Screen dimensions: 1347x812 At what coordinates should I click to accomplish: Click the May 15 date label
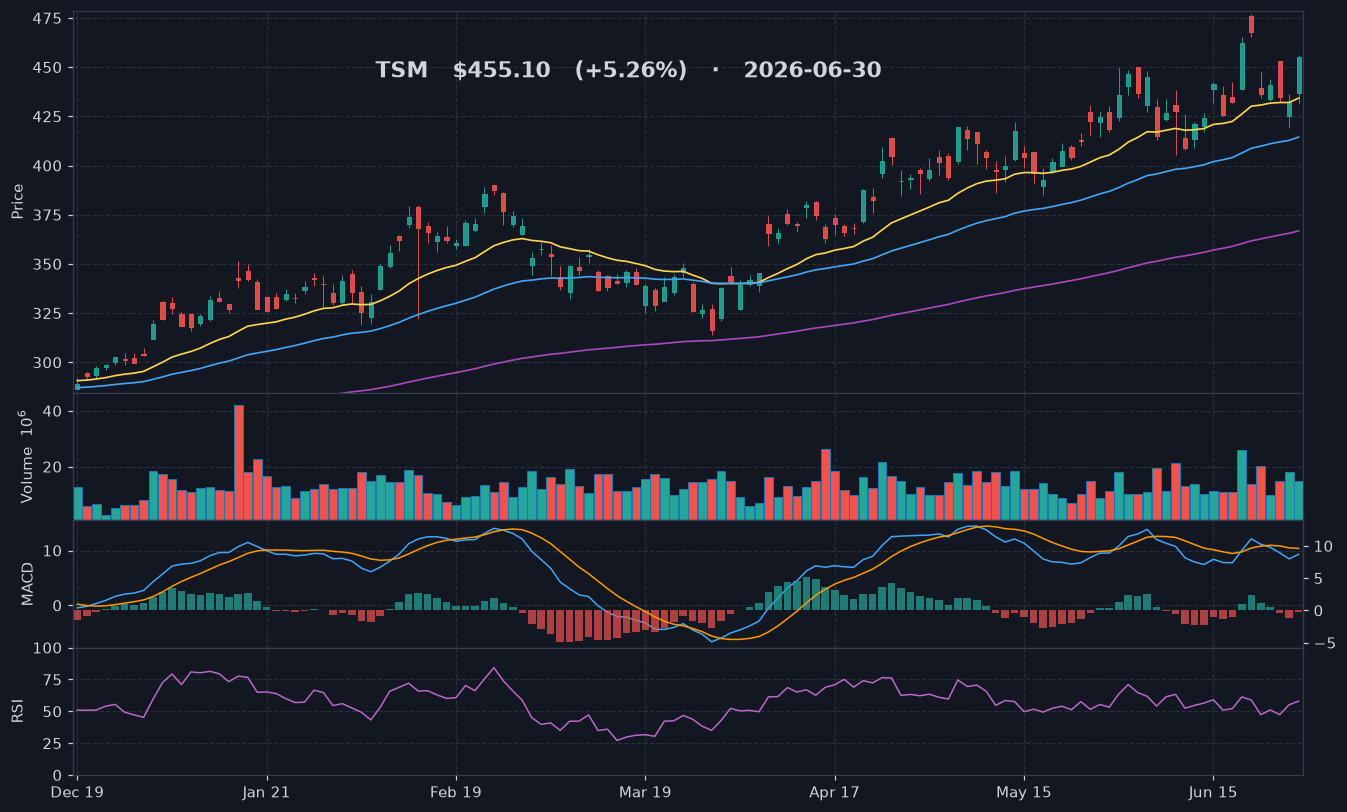point(1024,792)
